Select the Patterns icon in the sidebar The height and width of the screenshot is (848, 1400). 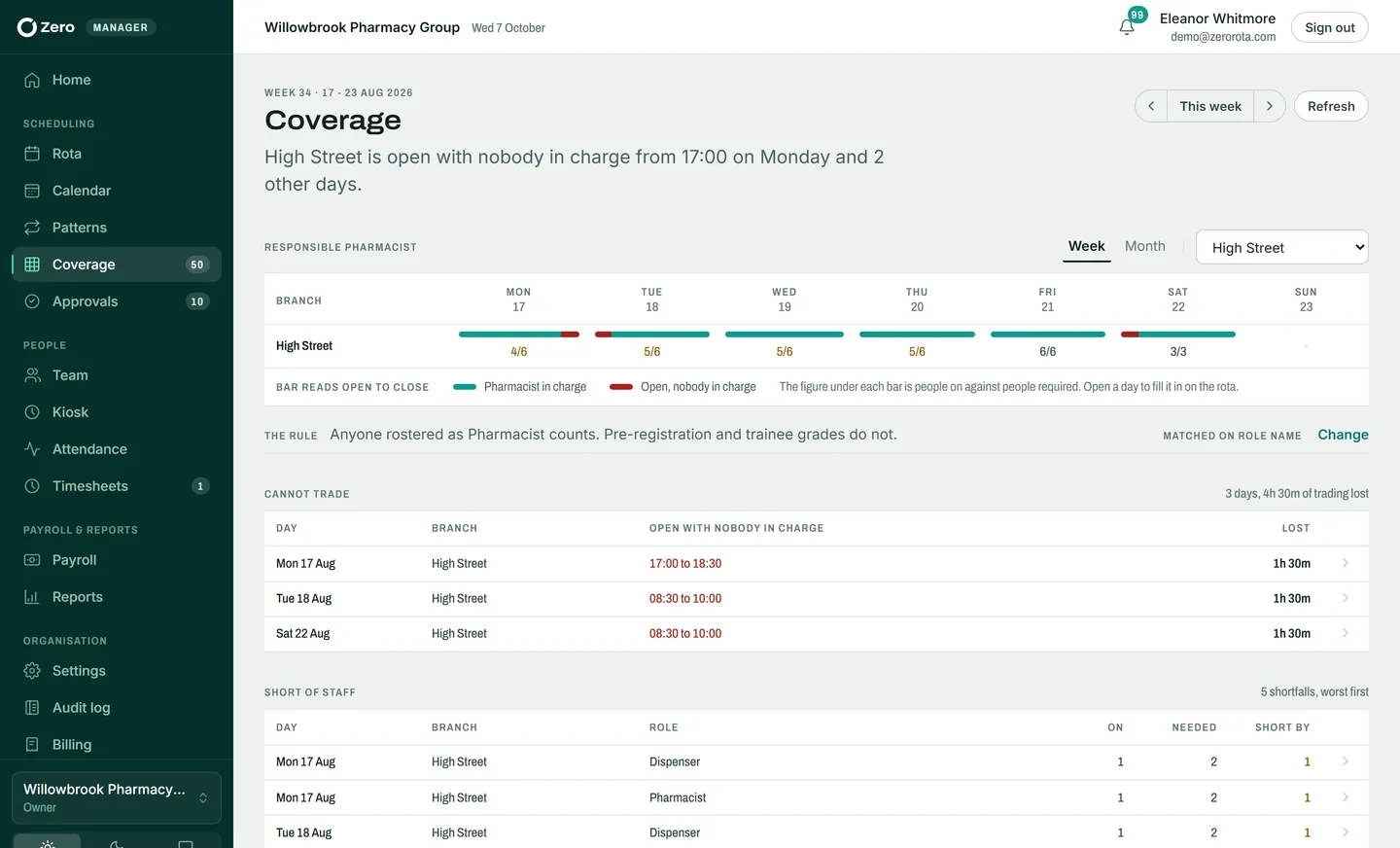(x=32, y=228)
